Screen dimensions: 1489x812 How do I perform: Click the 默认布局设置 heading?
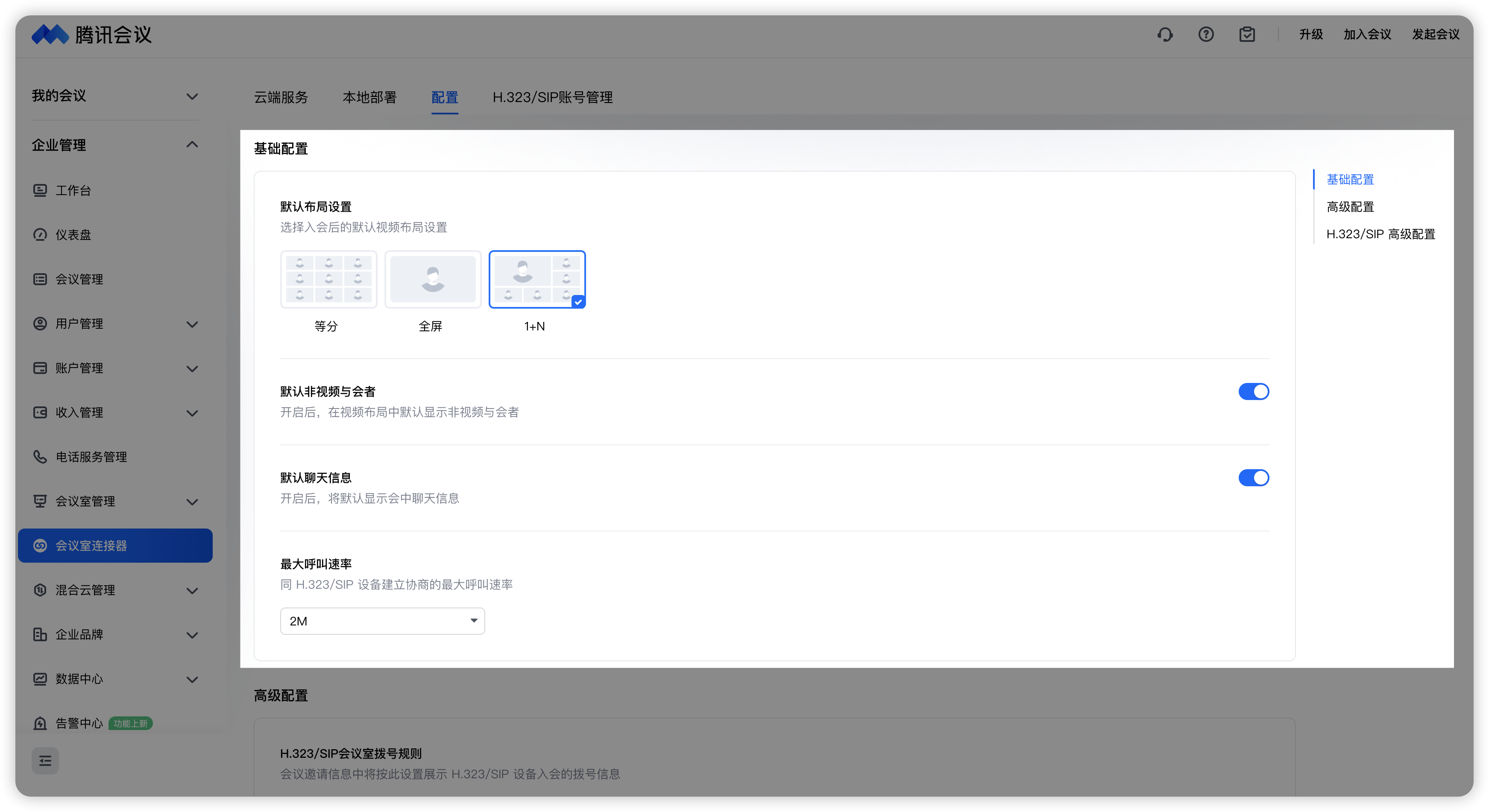click(x=316, y=207)
